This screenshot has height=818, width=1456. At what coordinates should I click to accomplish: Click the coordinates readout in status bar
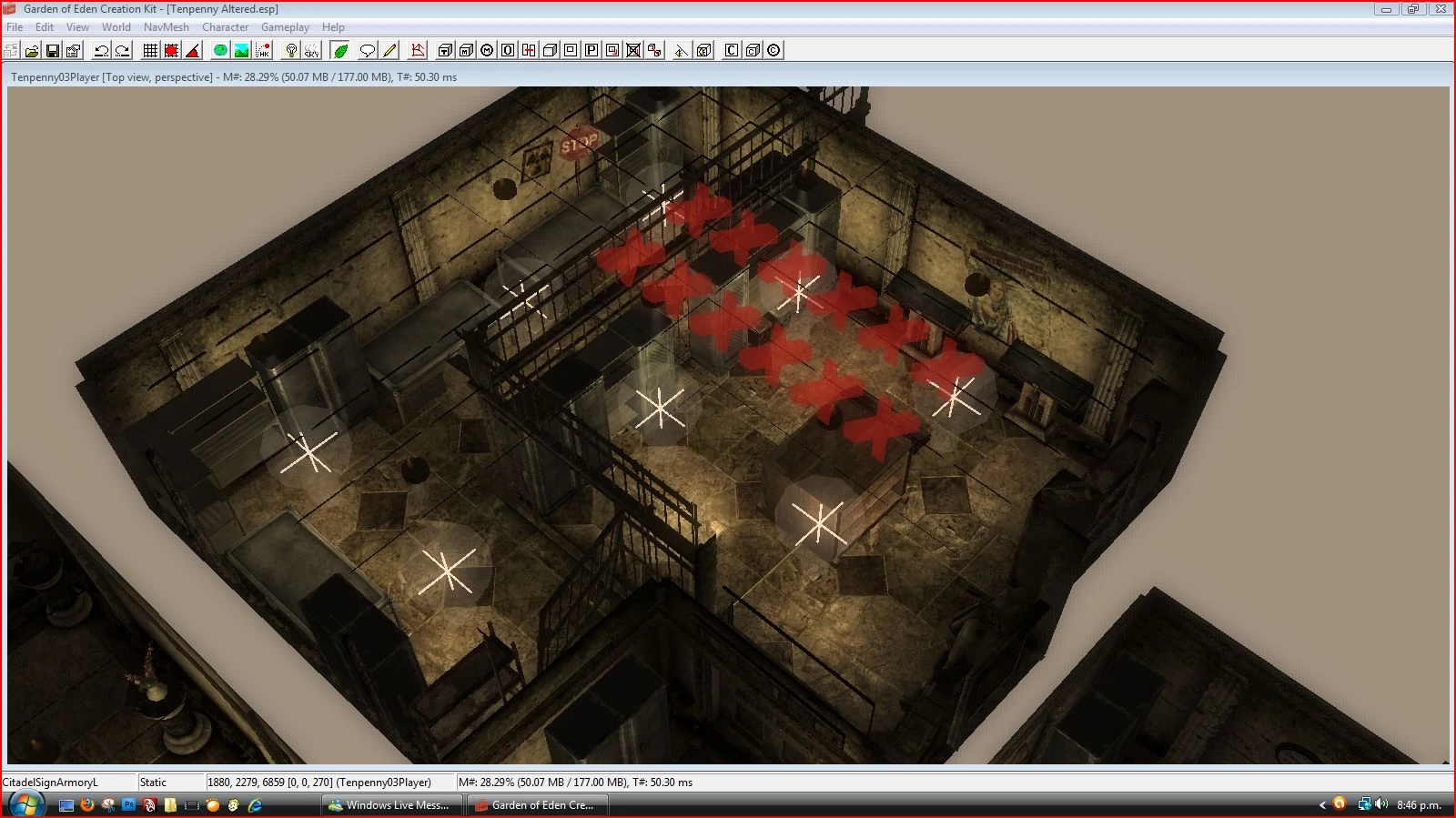(319, 783)
